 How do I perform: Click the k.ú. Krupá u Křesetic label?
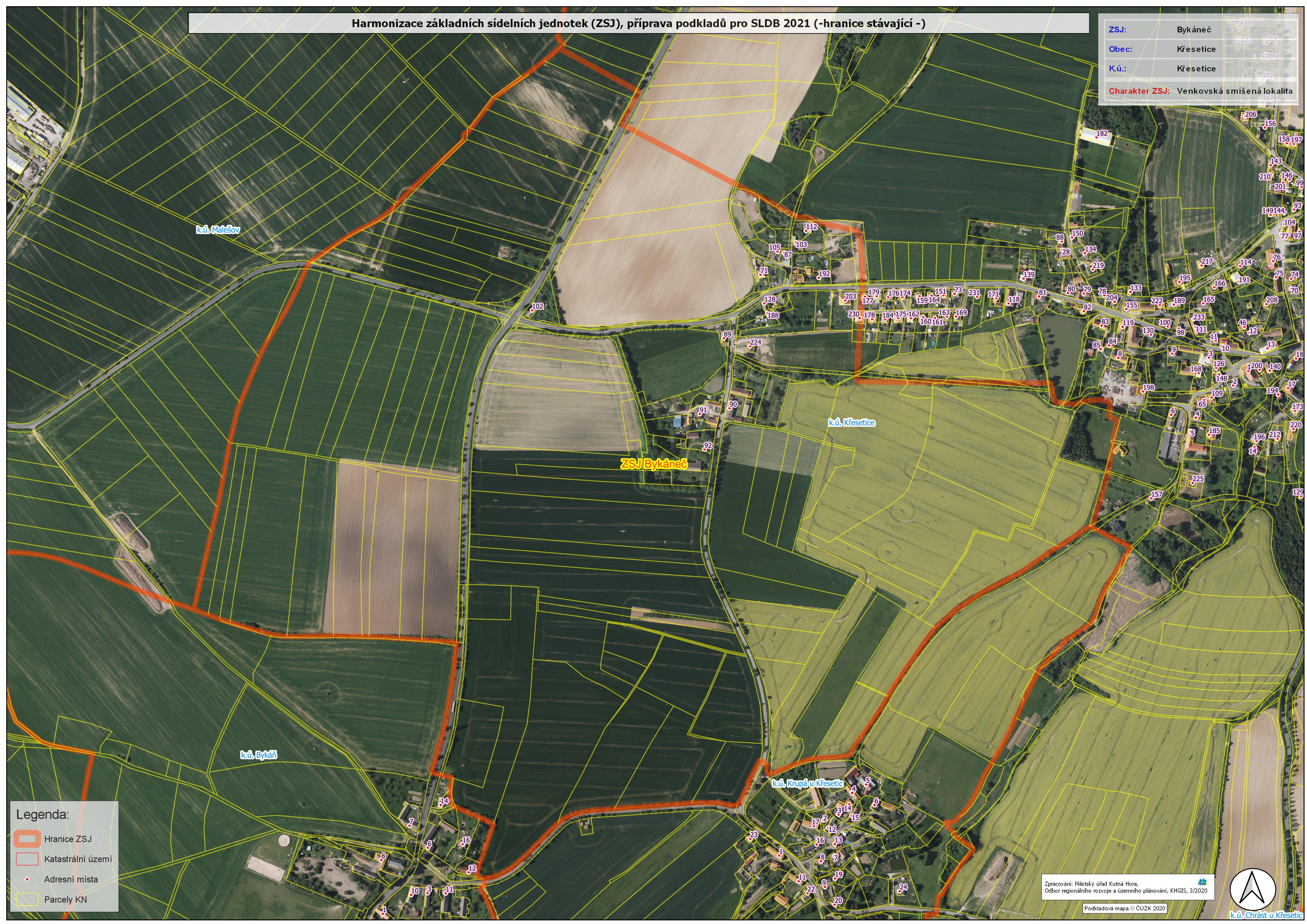click(807, 783)
